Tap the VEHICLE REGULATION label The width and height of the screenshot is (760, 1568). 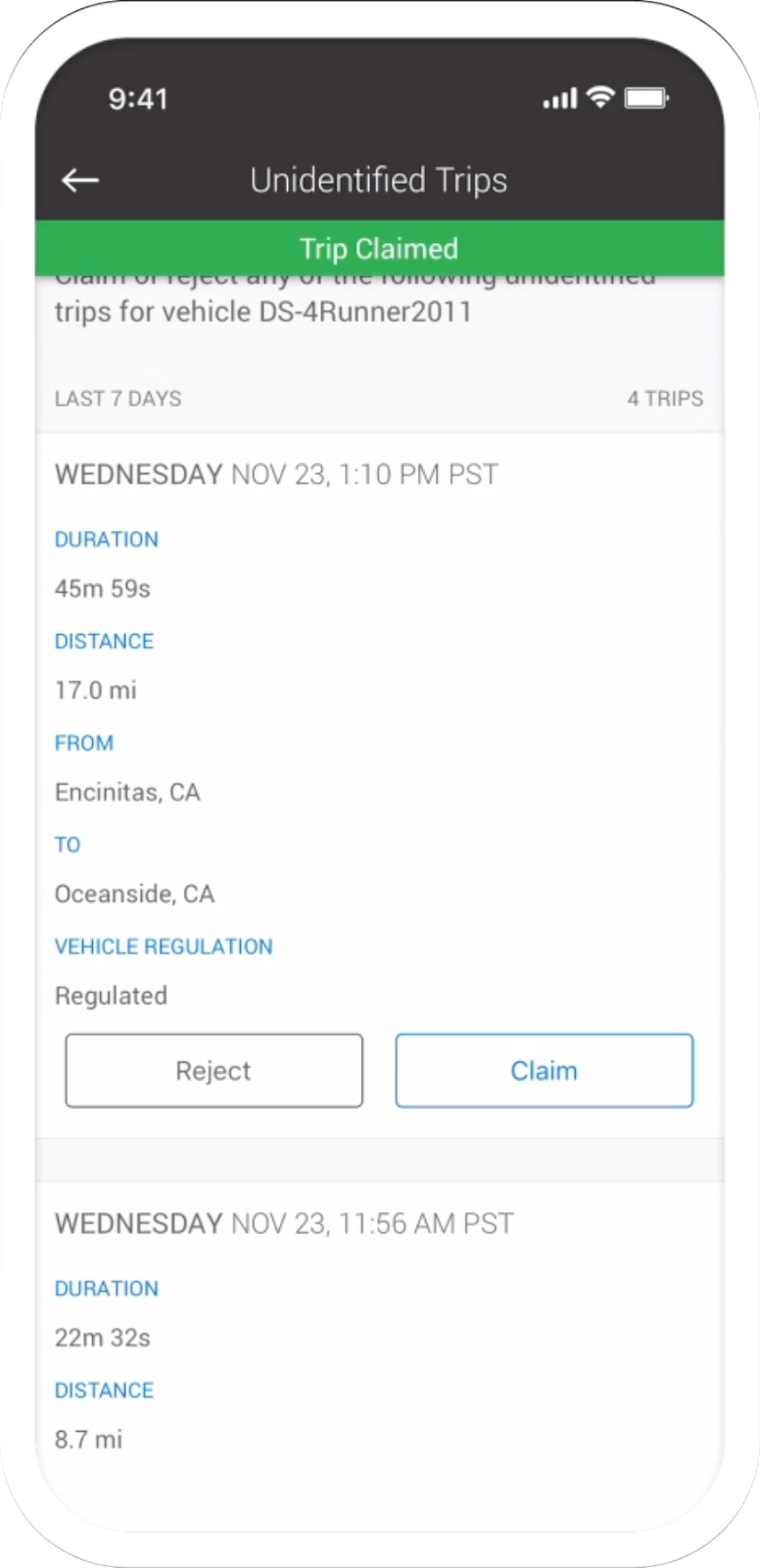pos(164,947)
